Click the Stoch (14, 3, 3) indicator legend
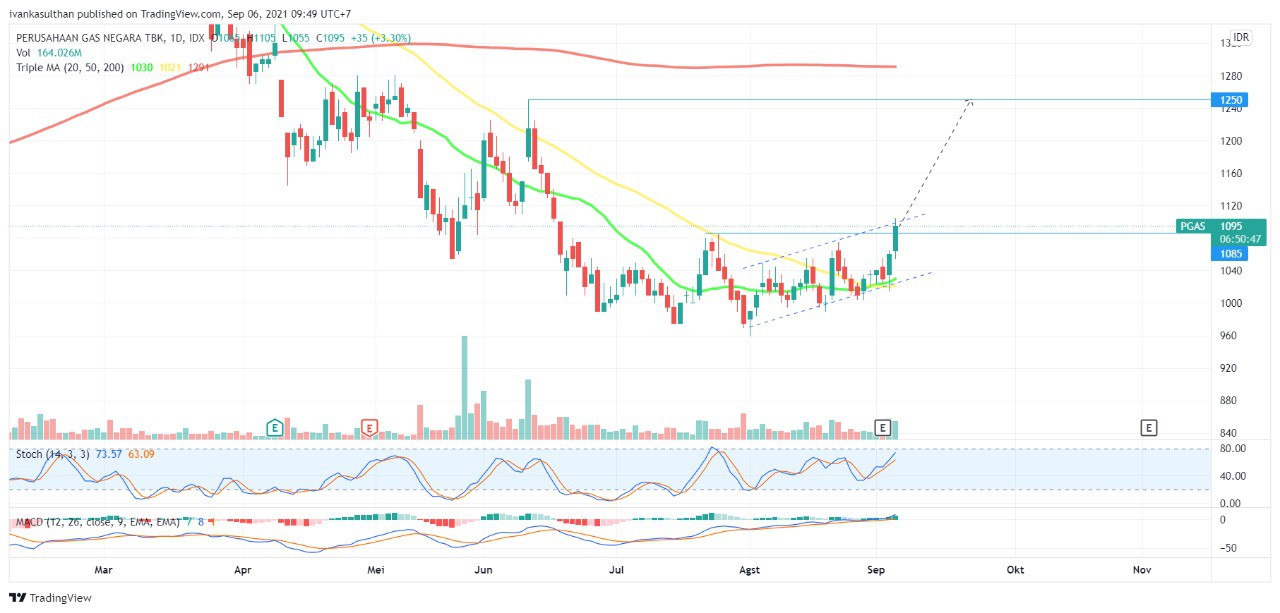The height and width of the screenshot is (613, 1280). (50, 454)
